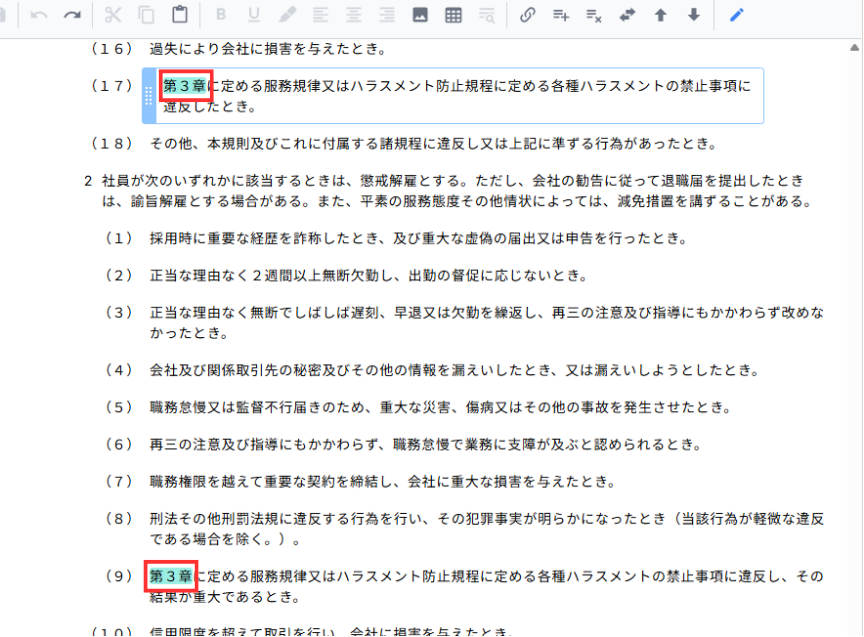The image size is (864, 637).
Task: Insert a hyperlink via chain icon
Action: coord(528,16)
